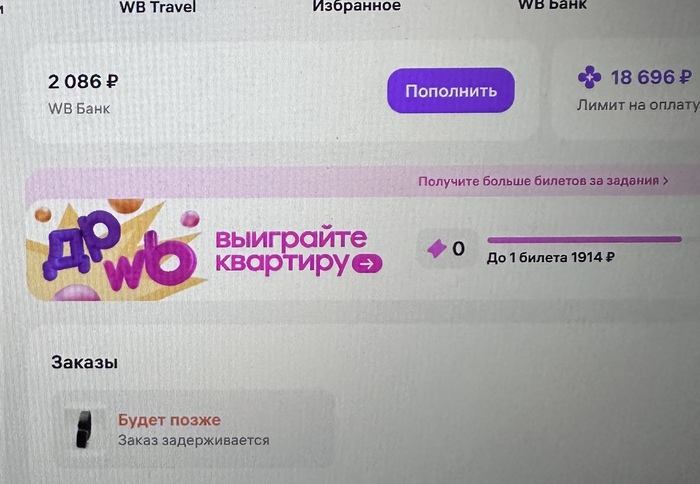Click the 2 086 ₽ balance amount
700x484 pixels.
click(x=83, y=82)
